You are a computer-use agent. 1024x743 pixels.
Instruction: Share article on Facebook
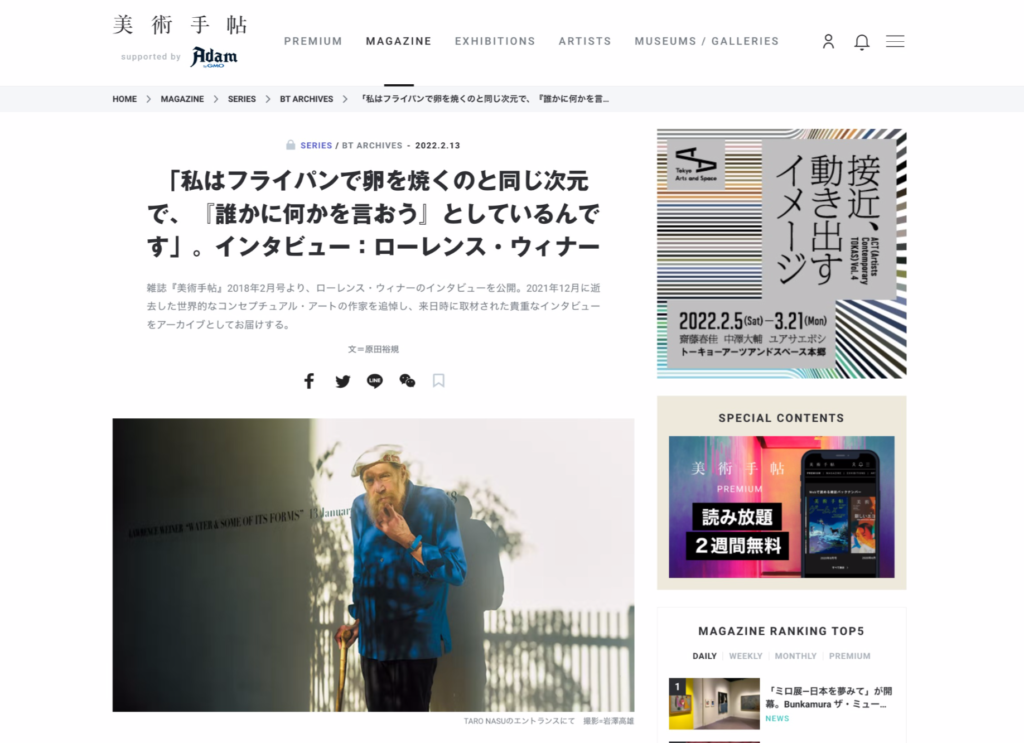click(309, 381)
